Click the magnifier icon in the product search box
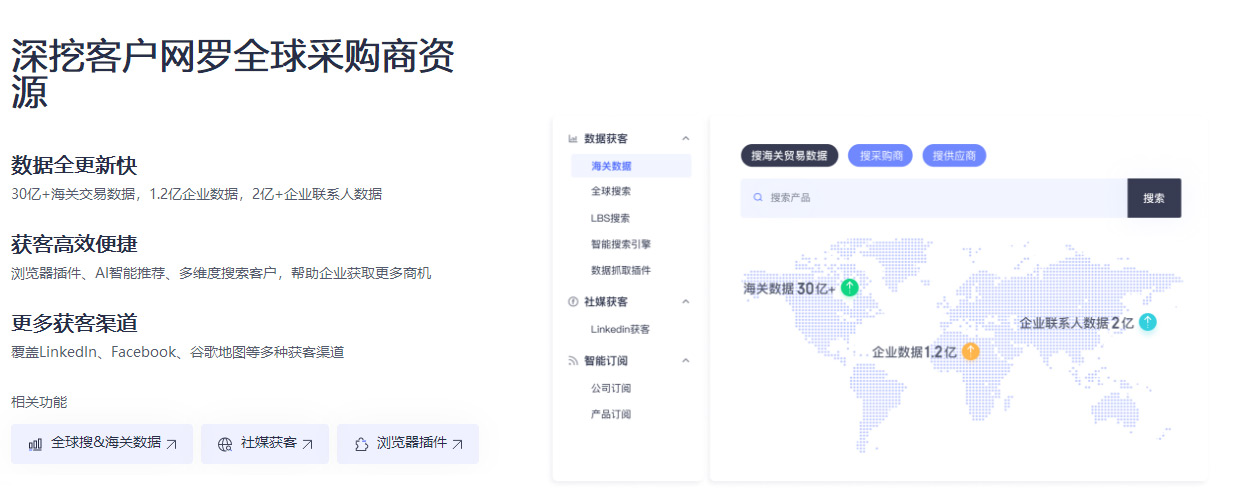Image resolution: width=1247 pixels, height=504 pixels. [x=758, y=198]
